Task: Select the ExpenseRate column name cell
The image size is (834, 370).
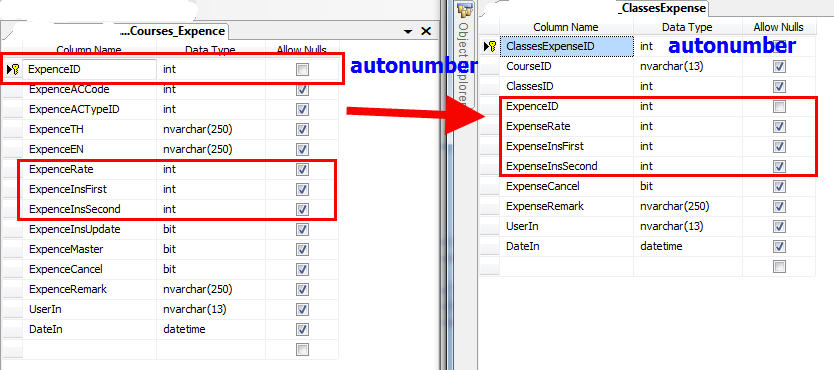Action: coord(566,127)
